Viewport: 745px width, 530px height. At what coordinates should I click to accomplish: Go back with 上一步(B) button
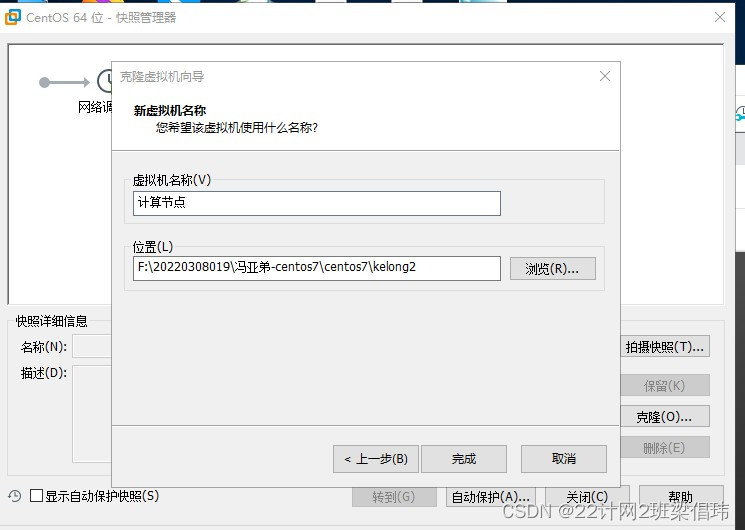375,459
